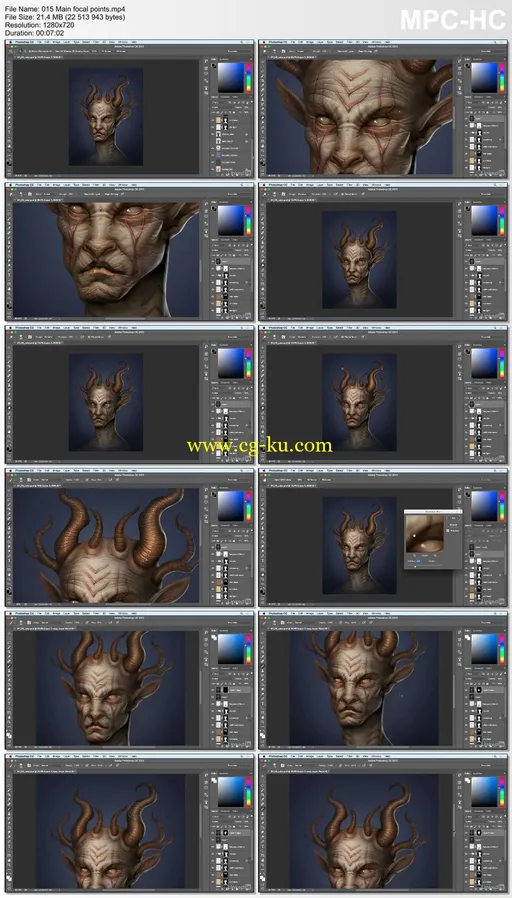Select the Move tool in the eyes close-up frame
The height and width of the screenshot is (898, 512).
pos(262,62)
